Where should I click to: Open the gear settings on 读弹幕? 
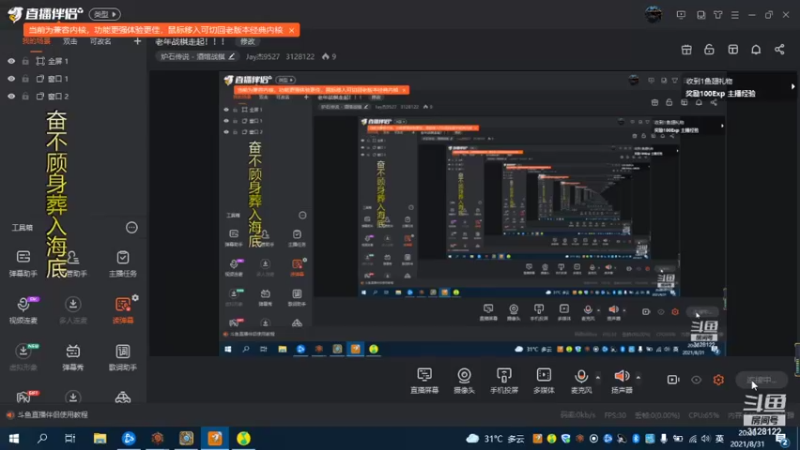[x=135, y=297]
